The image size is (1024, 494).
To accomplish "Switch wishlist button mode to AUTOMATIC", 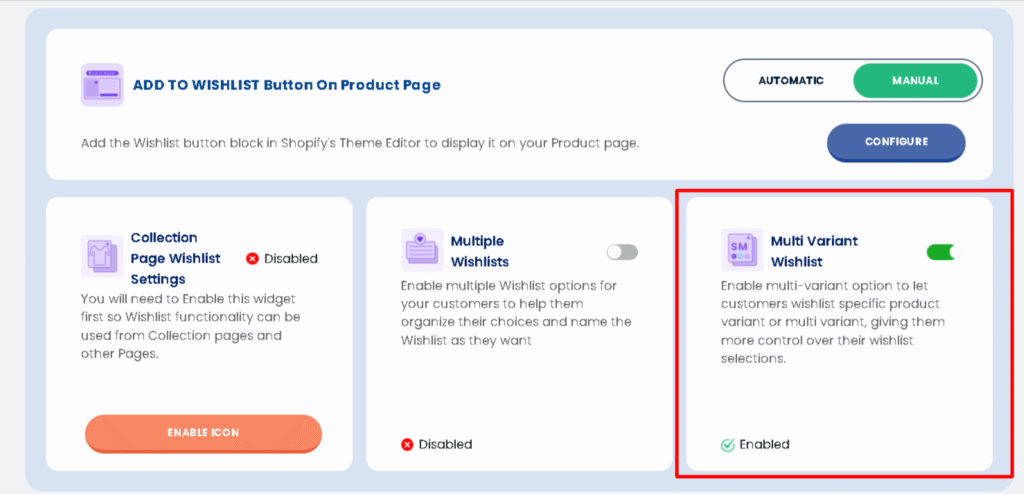I will coord(790,81).
